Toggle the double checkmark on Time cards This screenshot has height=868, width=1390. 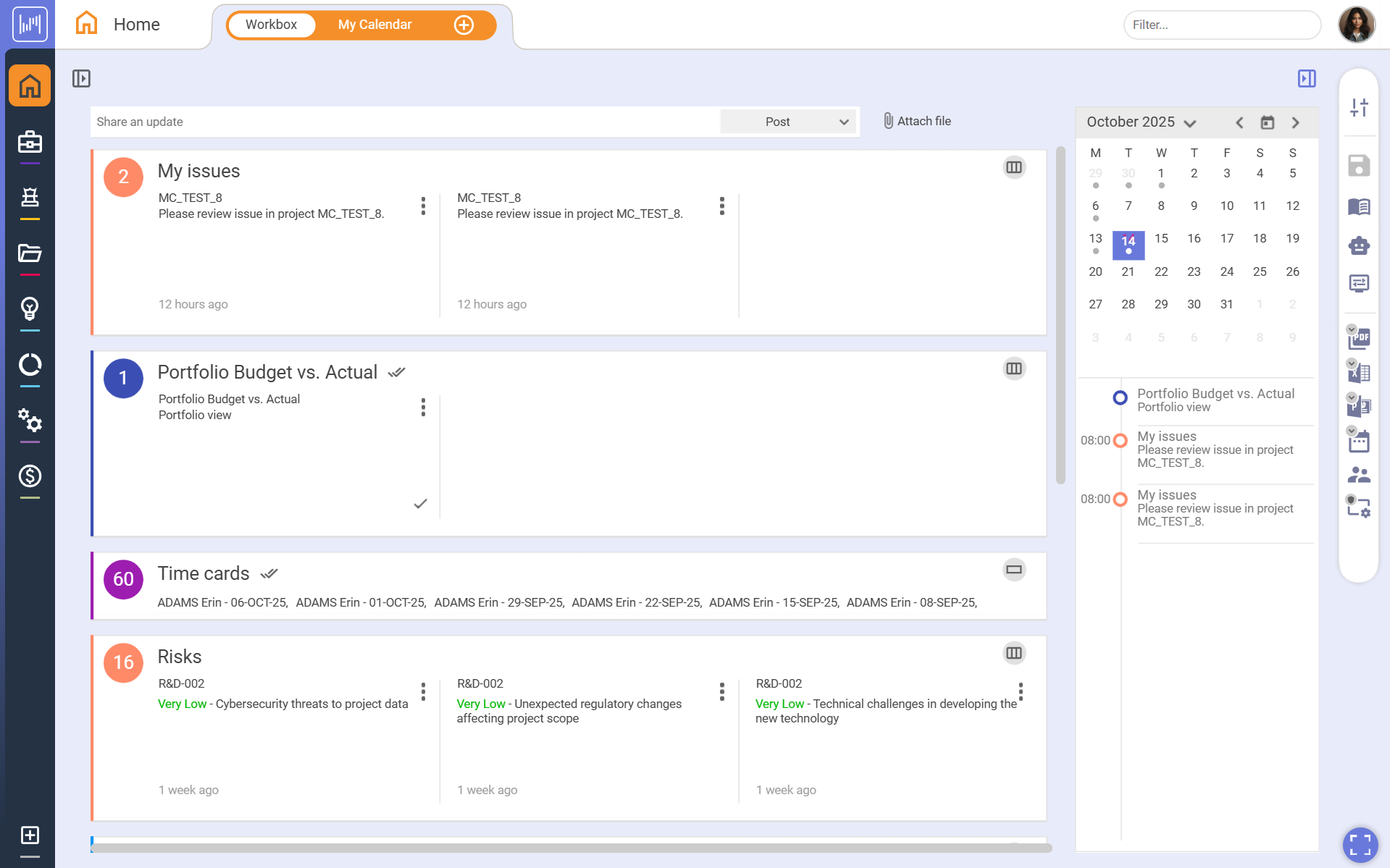(x=269, y=573)
